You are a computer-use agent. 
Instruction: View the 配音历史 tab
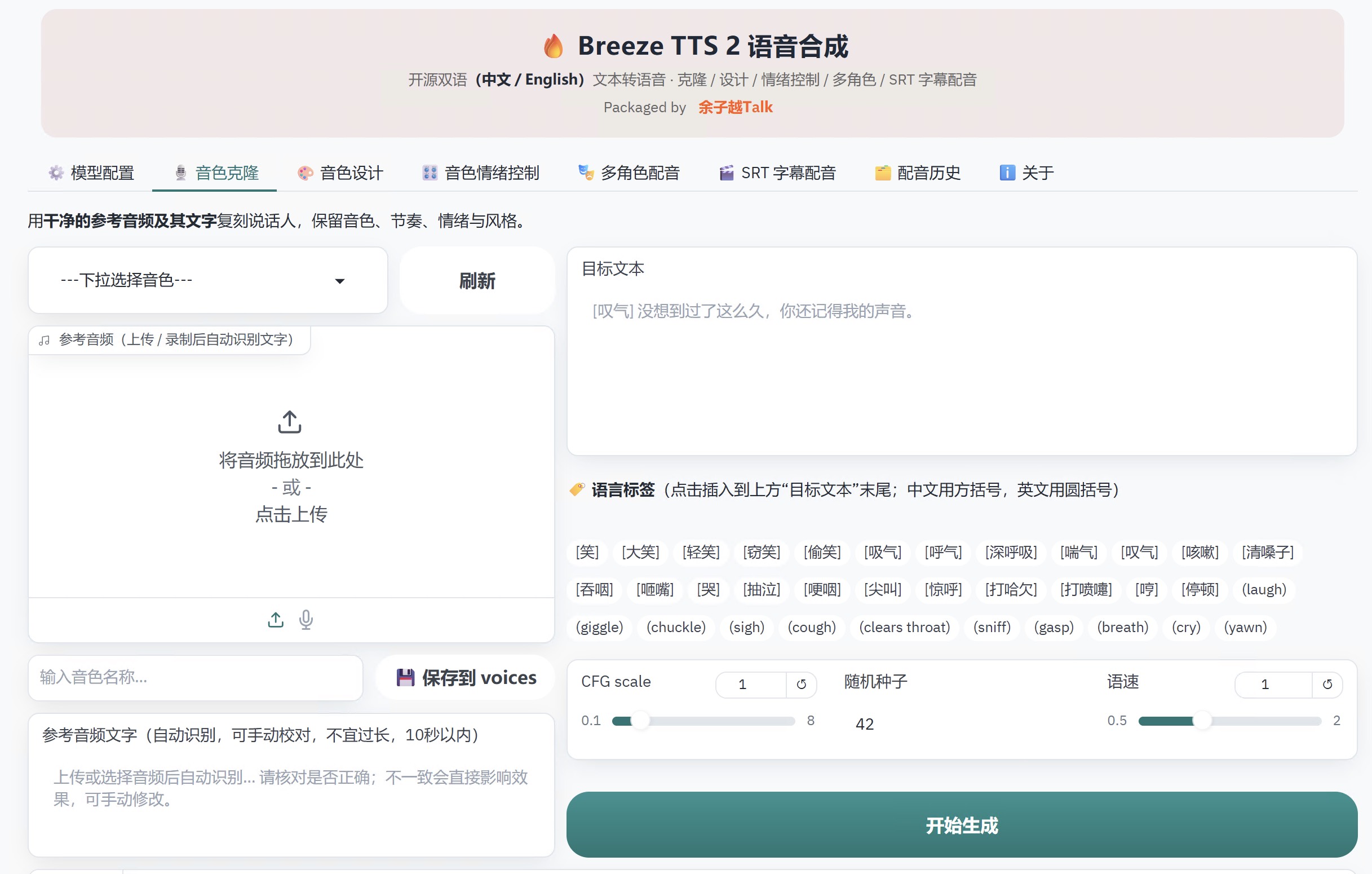point(917,173)
